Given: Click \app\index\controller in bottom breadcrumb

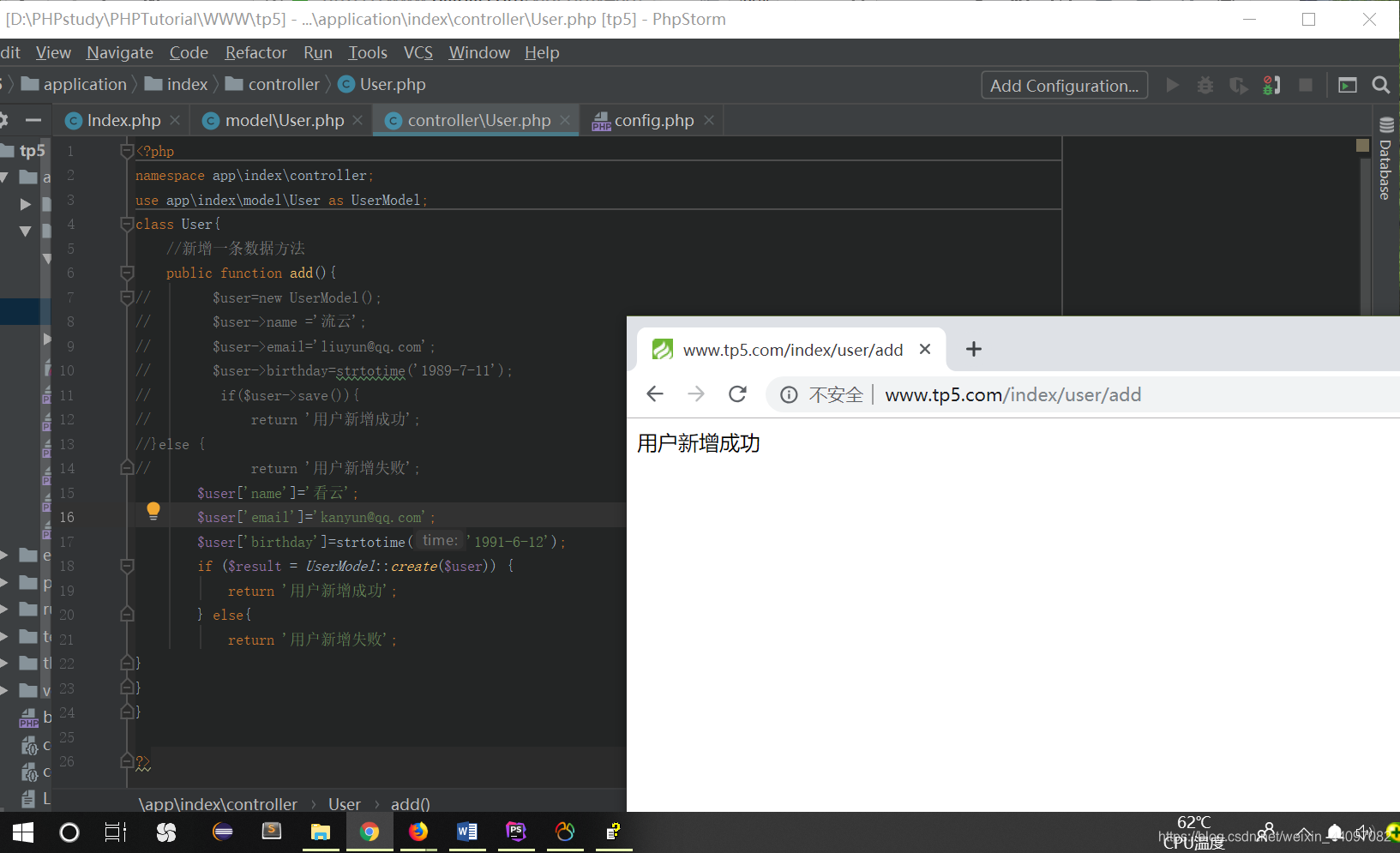Looking at the screenshot, I should point(218,804).
